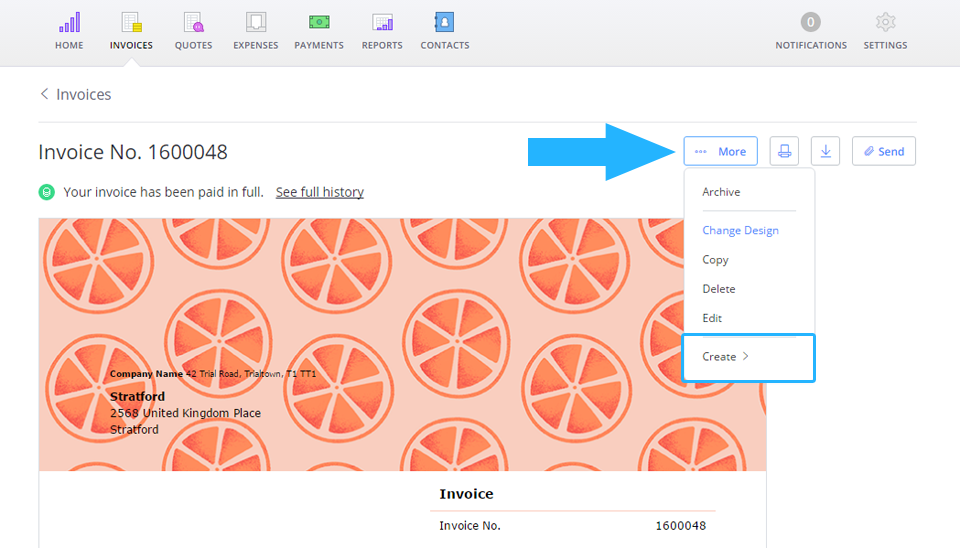960x548 pixels.
Task: Download the invoice using download icon
Action: tap(825, 151)
